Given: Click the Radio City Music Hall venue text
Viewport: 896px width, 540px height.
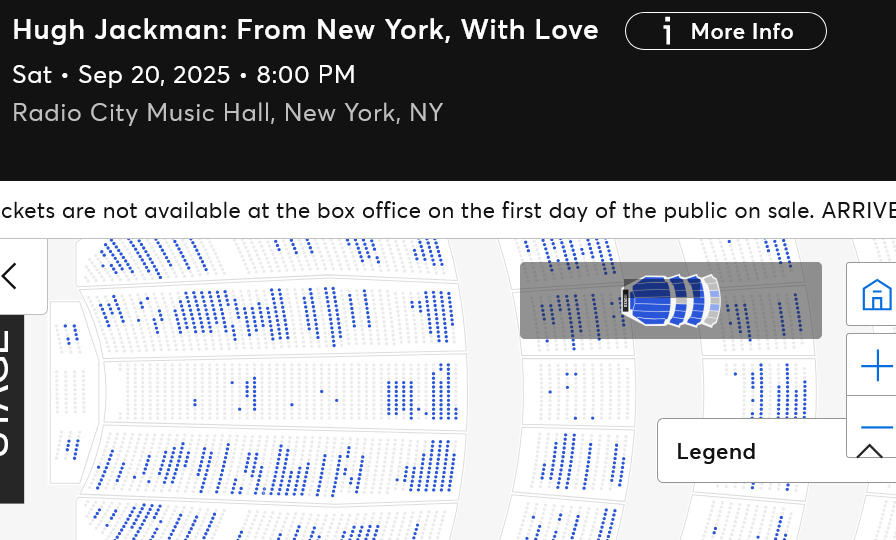Looking at the screenshot, I should 227,112.
